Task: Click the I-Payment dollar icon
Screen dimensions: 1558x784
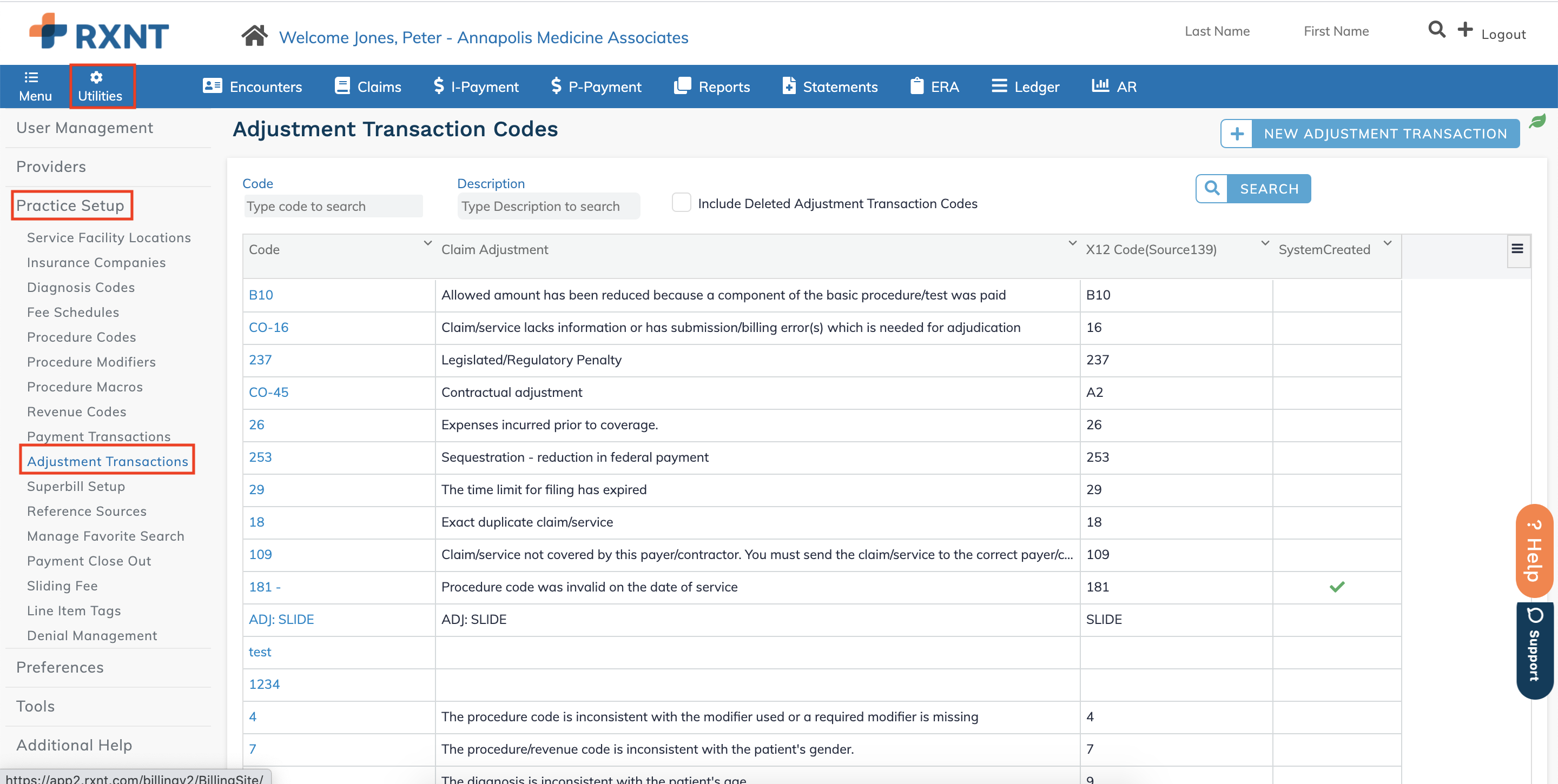Action: pyautogui.click(x=439, y=85)
